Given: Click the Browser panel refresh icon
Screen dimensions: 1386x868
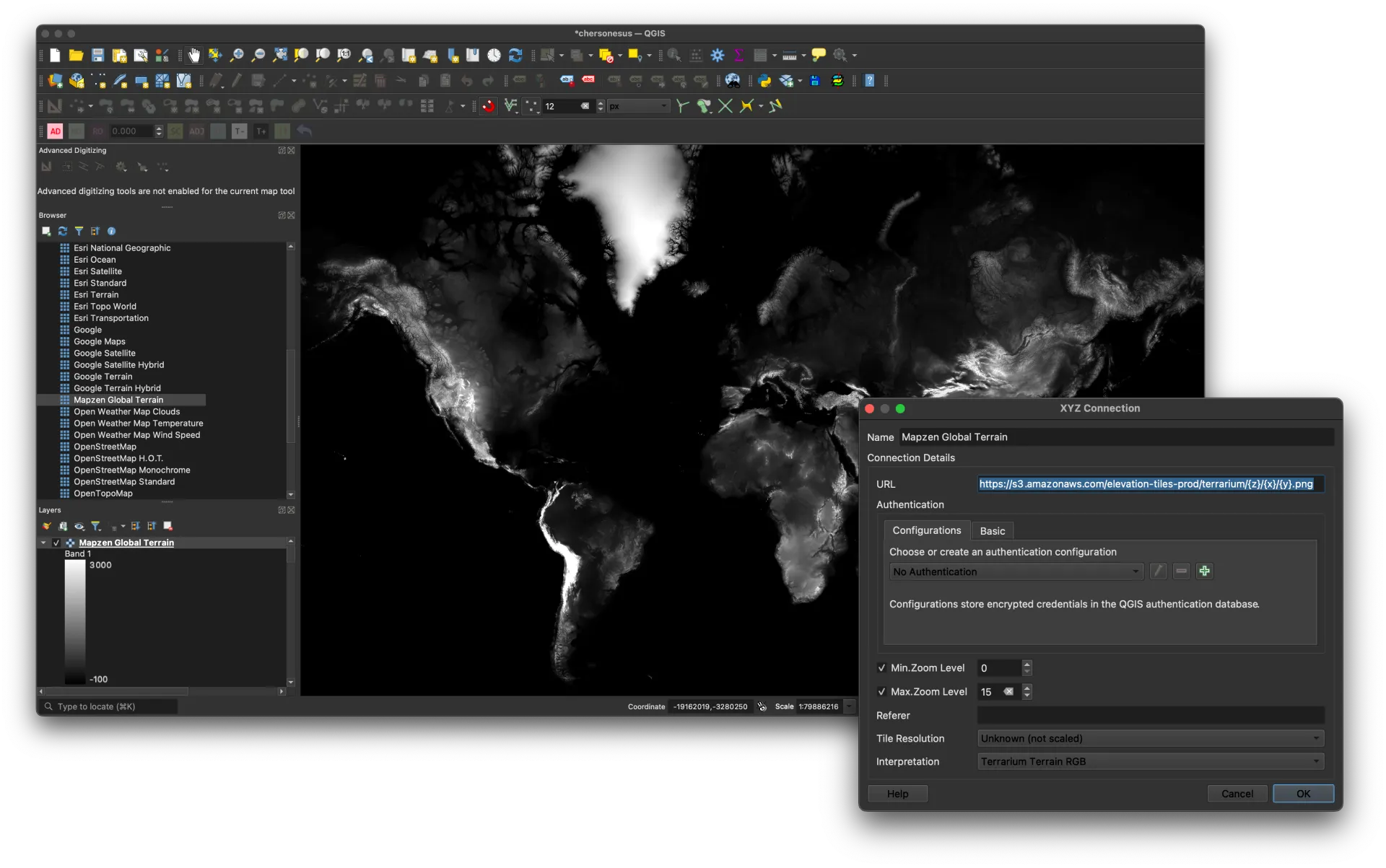Looking at the screenshot, I should click(63, 232).
